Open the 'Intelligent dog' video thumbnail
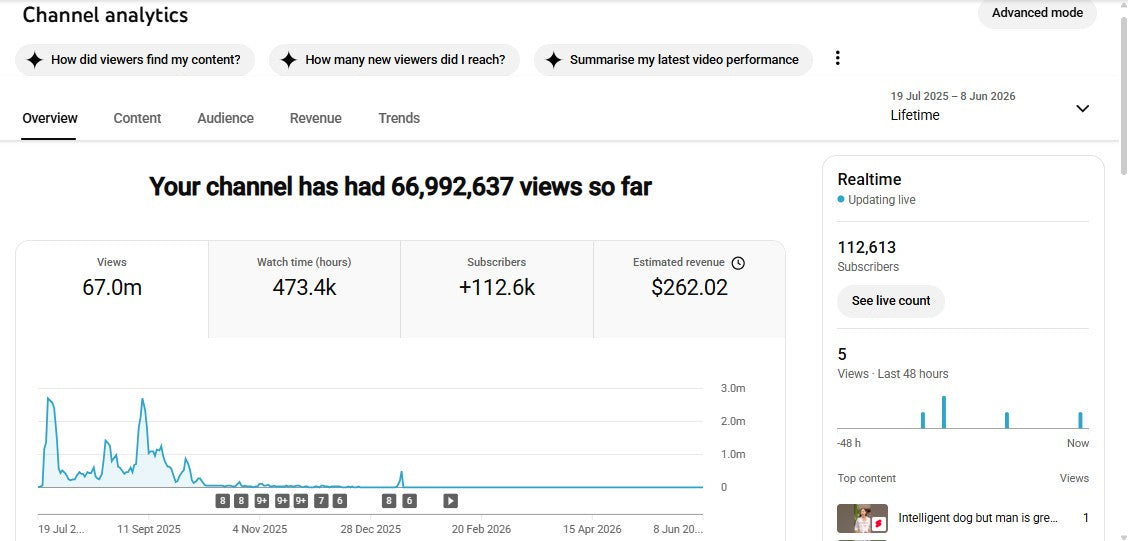The width and height of the screenshot is (1128, 541). tap(863, 518)
